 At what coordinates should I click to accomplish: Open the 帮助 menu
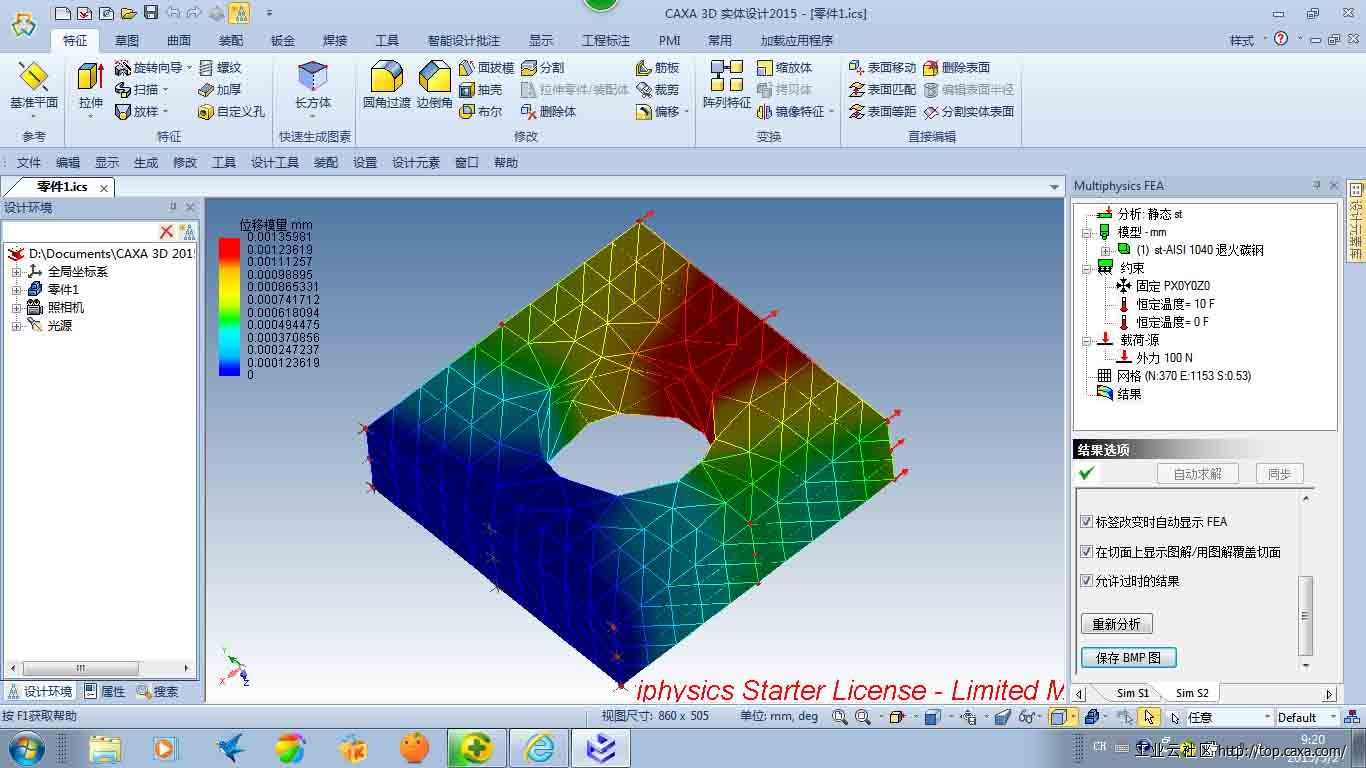point(506,162)
